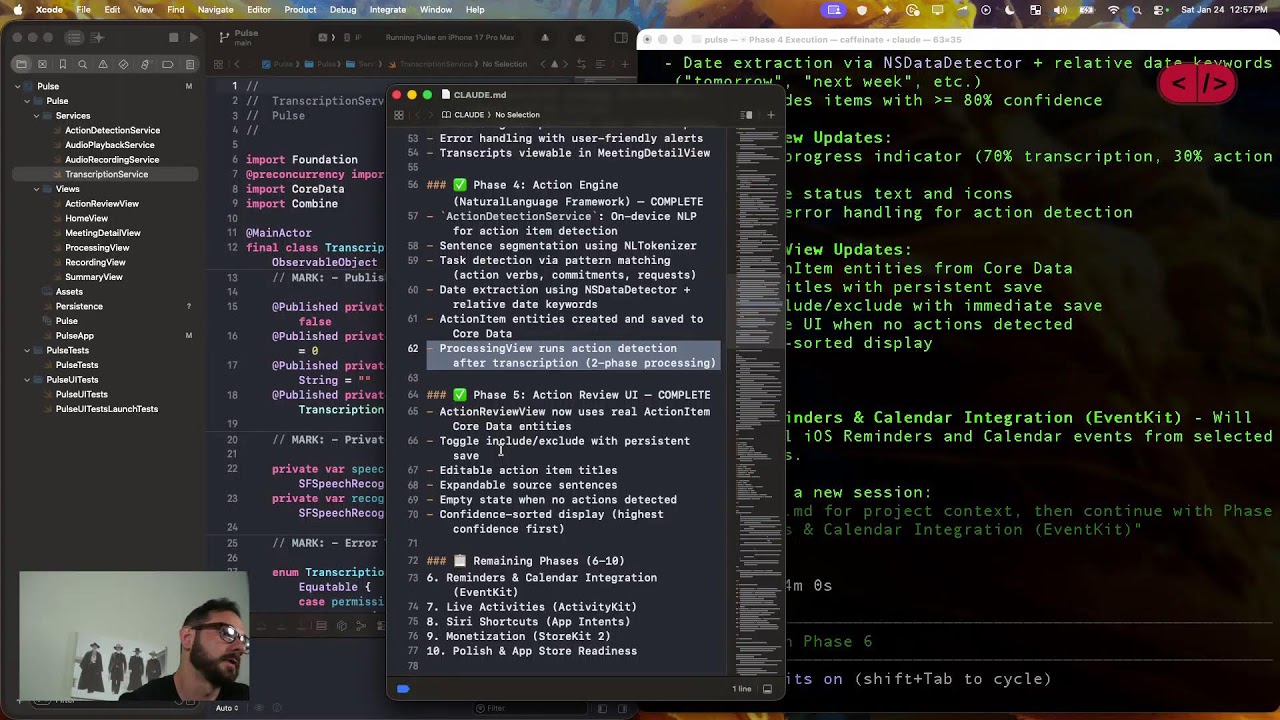Toggle the inspector panel in Xcode toolbar

pos(621,38)
